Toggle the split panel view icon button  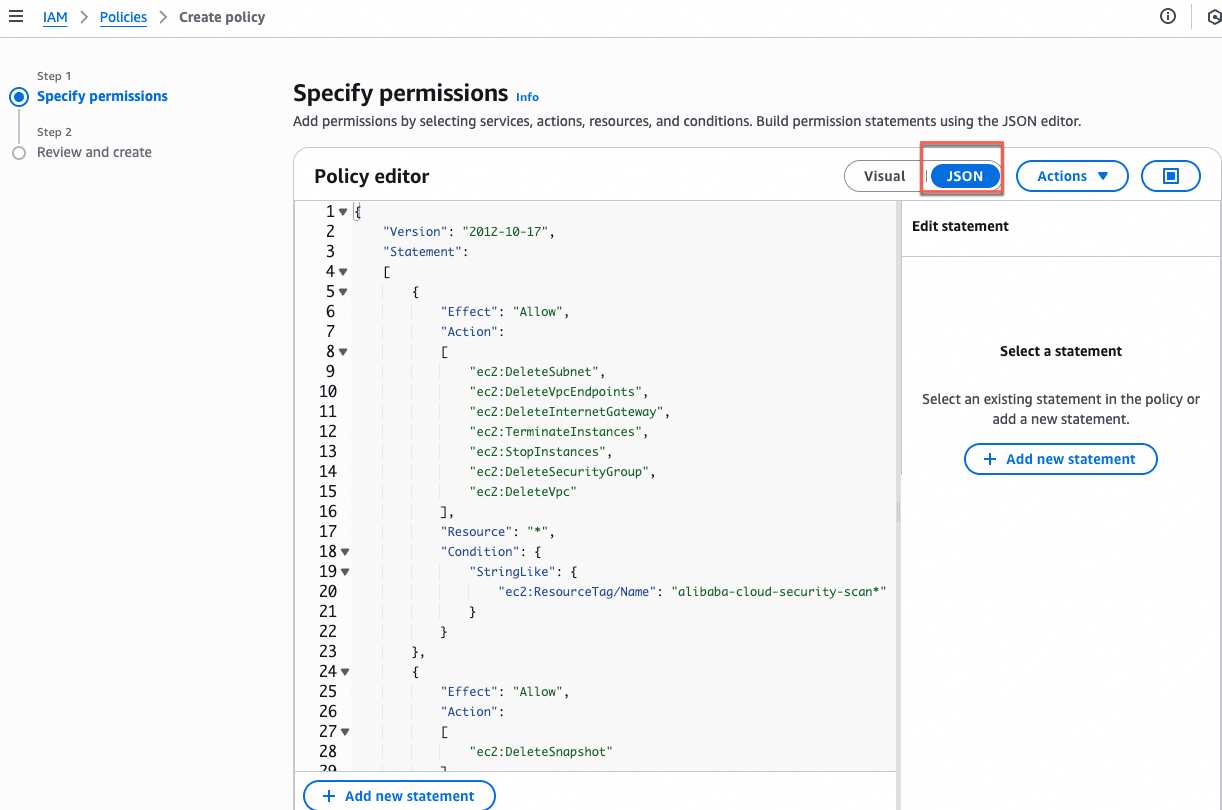click(x=1171, y=176)
